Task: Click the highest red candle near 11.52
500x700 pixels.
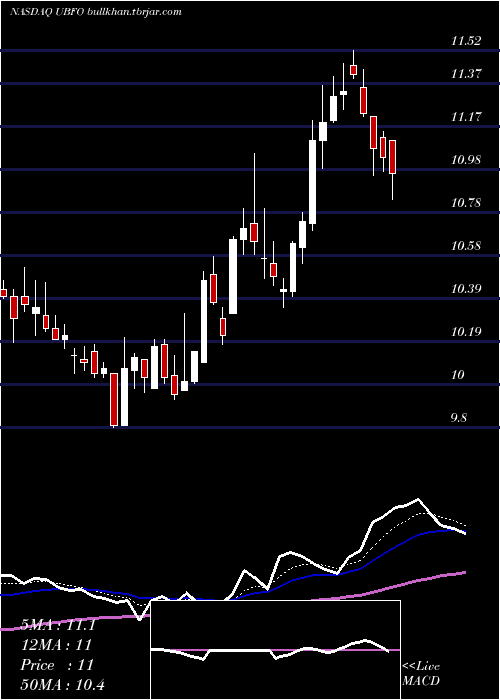Action: click(354, 70)
